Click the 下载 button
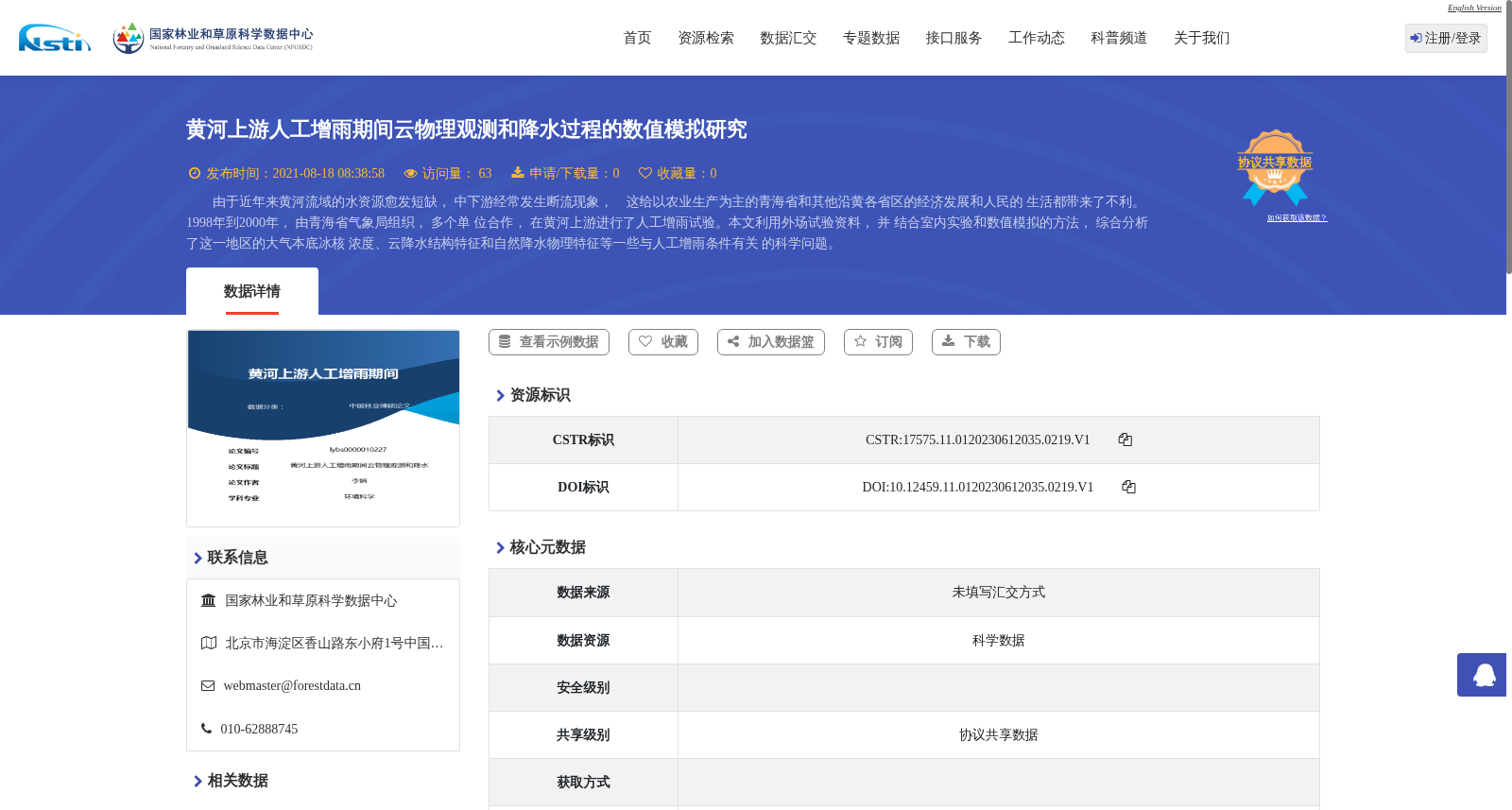The height and width of the screenshot is (810, 1512). [966, 342]
